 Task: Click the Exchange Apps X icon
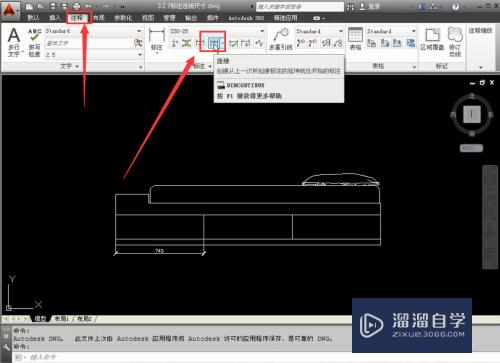pos(422,7)
